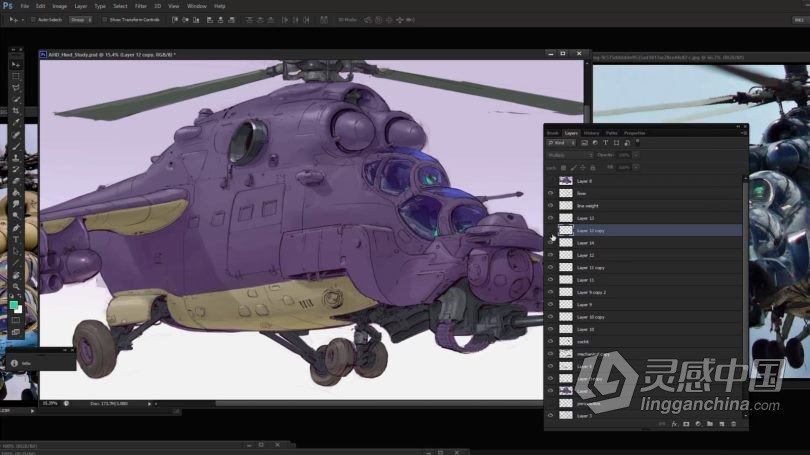Filter layers by smart object icon
The width and height of the screenshot is (810, 455).
[x=627, y=143]
